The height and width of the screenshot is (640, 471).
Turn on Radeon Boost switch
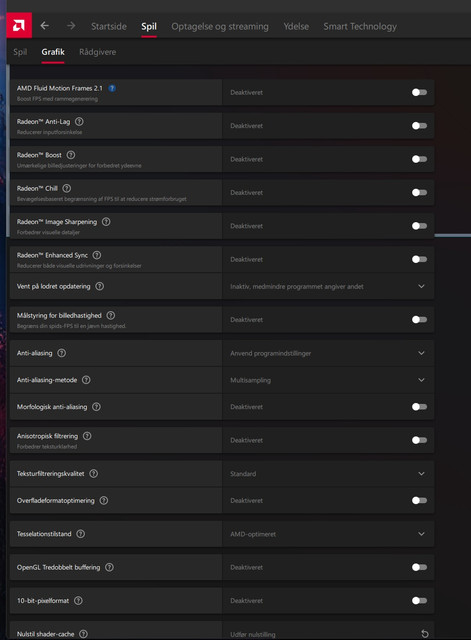pos(419,159)
